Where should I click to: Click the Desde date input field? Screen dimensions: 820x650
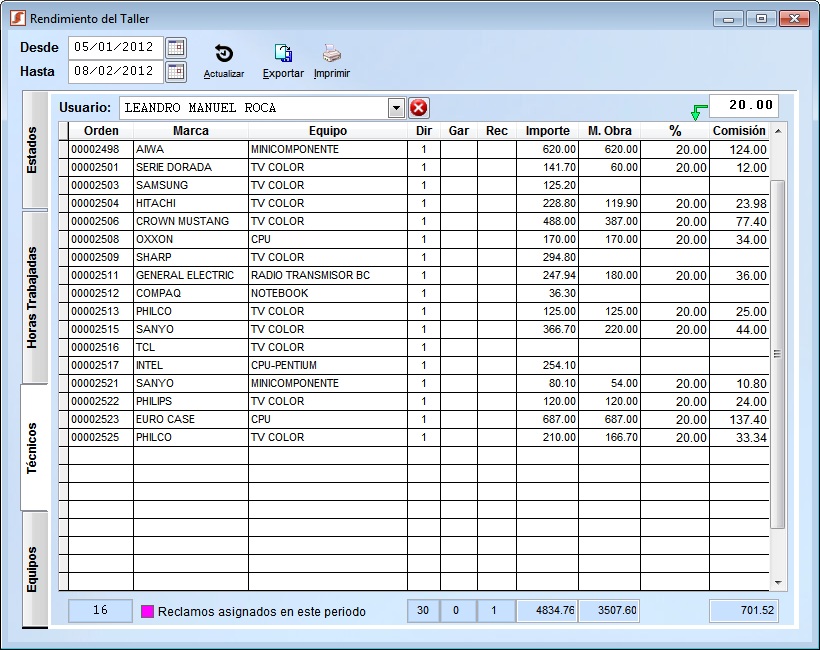point(115,47)
